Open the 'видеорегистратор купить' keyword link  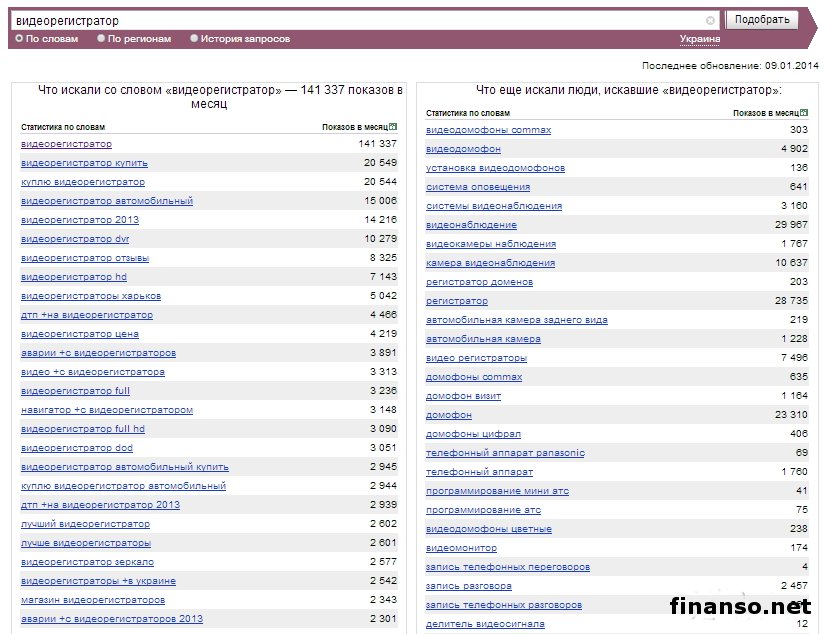coord(84,163)
